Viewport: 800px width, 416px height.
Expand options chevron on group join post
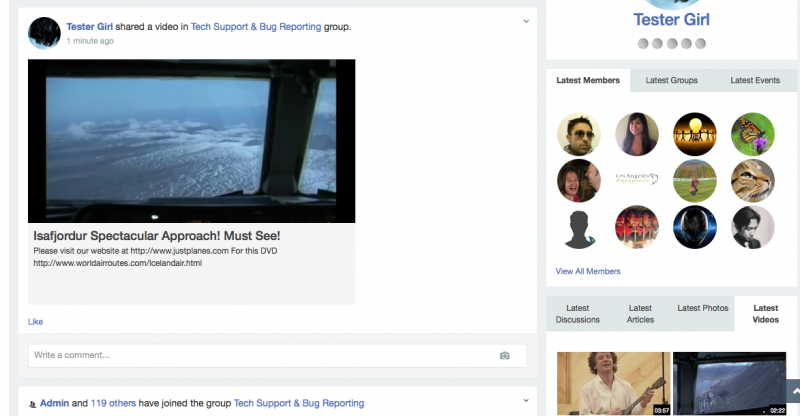pyautogui.click(x=526, y=401)
